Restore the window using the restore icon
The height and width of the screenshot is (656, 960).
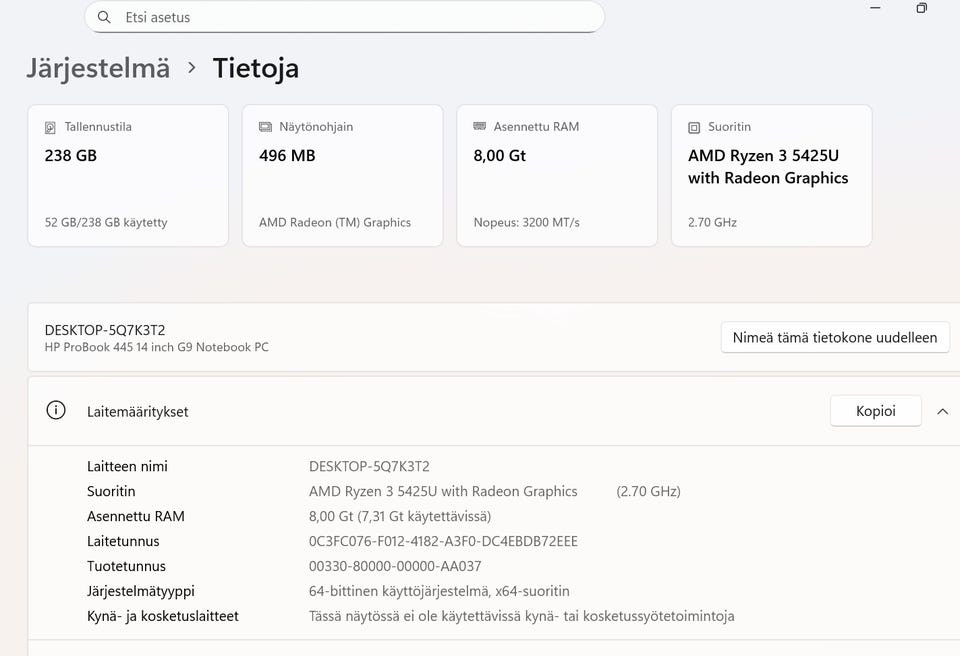tap(921, 8)
